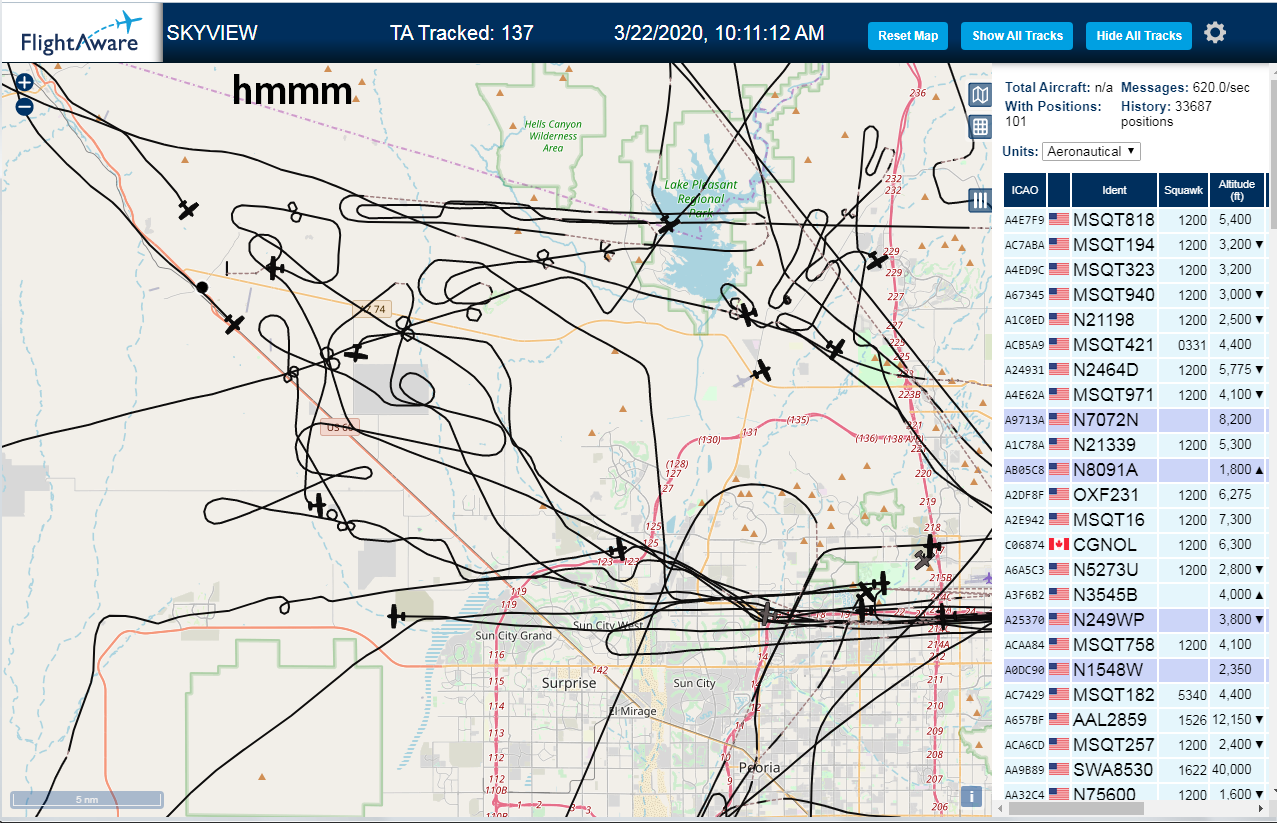The height and width of the screenshot is (823, 1277).
Task: Open settings gear icon
Action: (1215, 33)
